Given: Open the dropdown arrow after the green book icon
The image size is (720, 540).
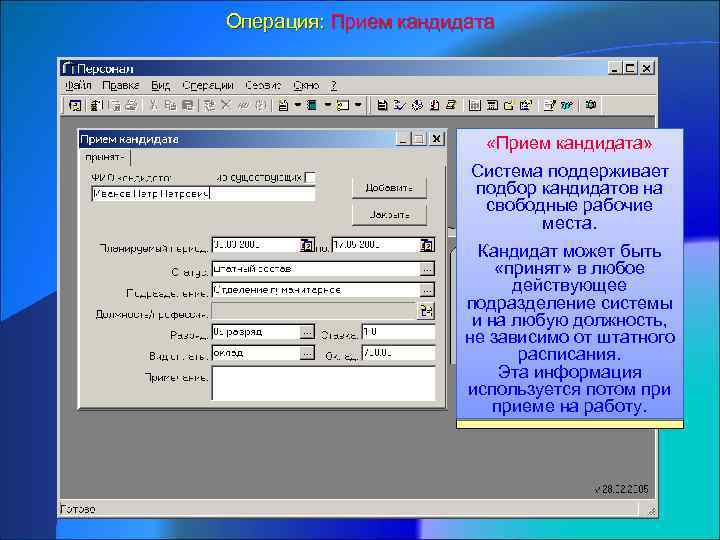Looking at the screenshot, I should point(327,105).
